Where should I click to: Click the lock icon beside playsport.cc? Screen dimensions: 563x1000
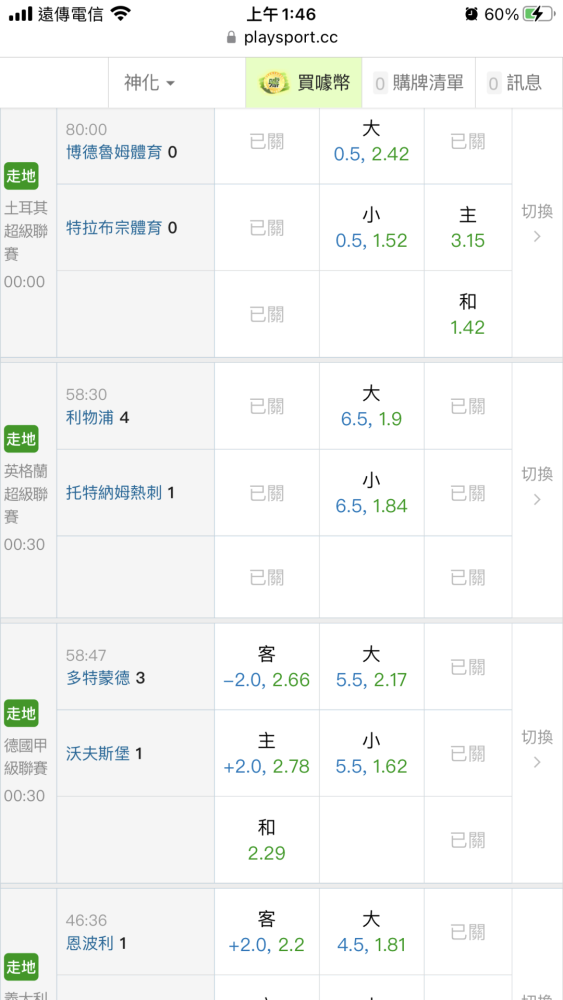[x=231, y=38]
